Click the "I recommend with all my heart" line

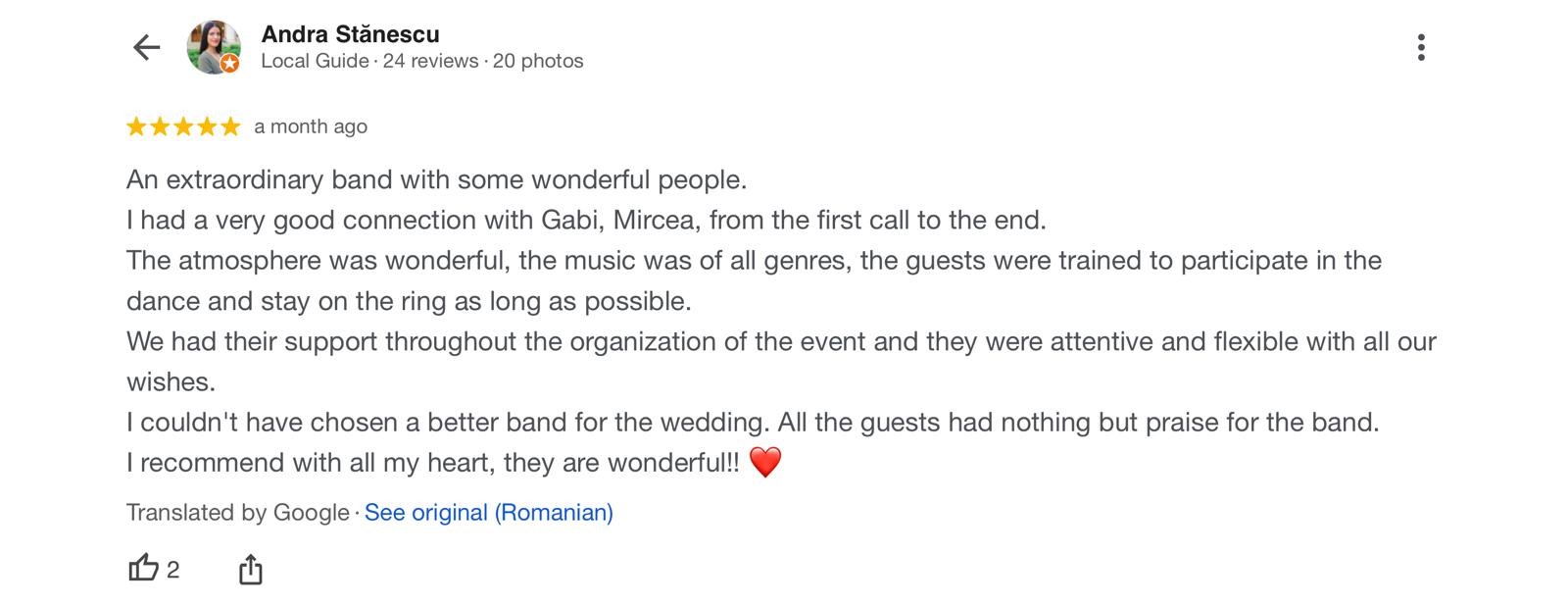coord(432,463)
